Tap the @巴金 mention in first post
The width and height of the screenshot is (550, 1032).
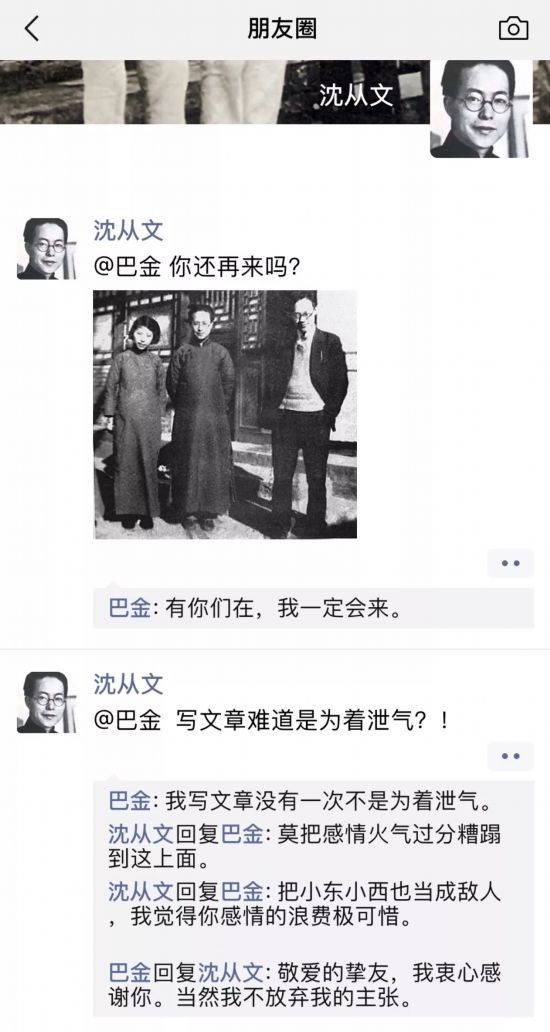[127, 267]
